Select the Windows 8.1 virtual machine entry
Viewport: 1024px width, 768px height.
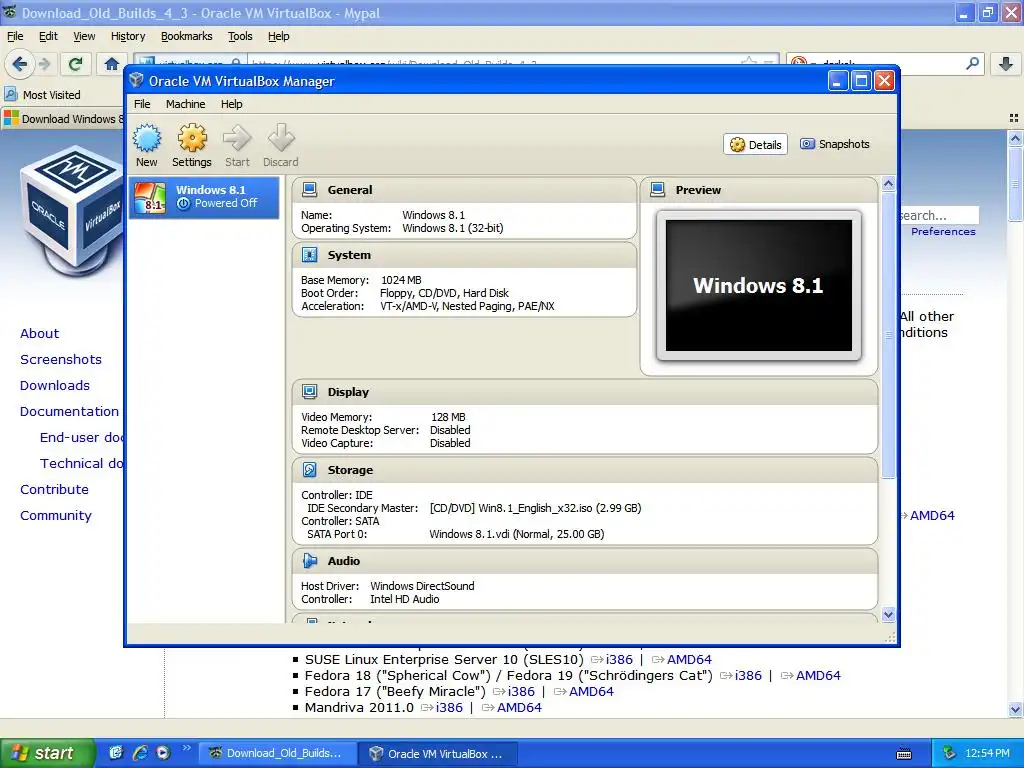(x=204, y=197)
